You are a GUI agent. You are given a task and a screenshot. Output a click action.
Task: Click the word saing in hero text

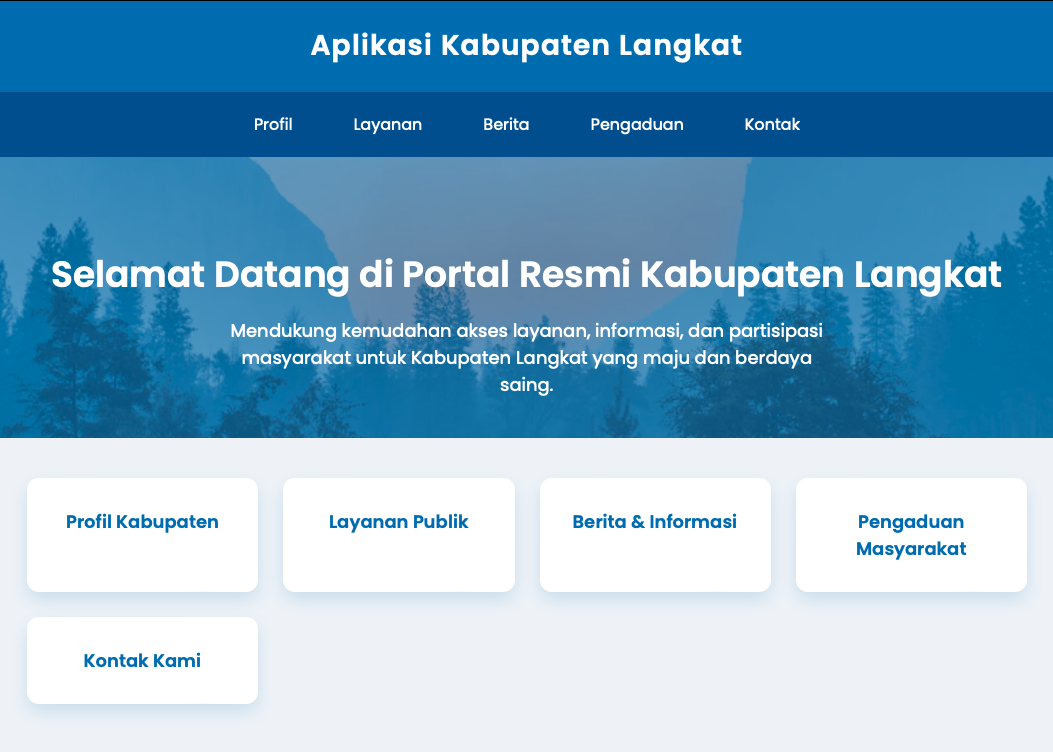[526, 385]
